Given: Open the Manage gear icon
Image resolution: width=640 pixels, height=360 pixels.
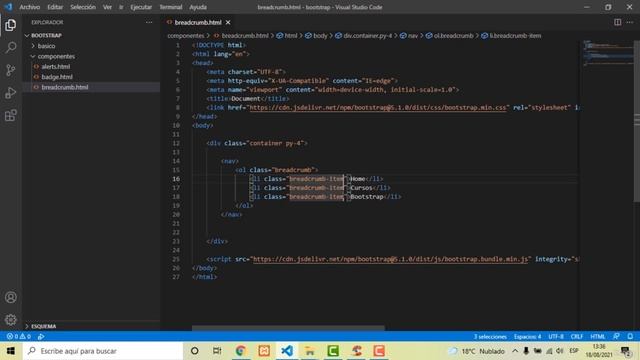Looking at the screenshot, I should [x=11, y=320].
